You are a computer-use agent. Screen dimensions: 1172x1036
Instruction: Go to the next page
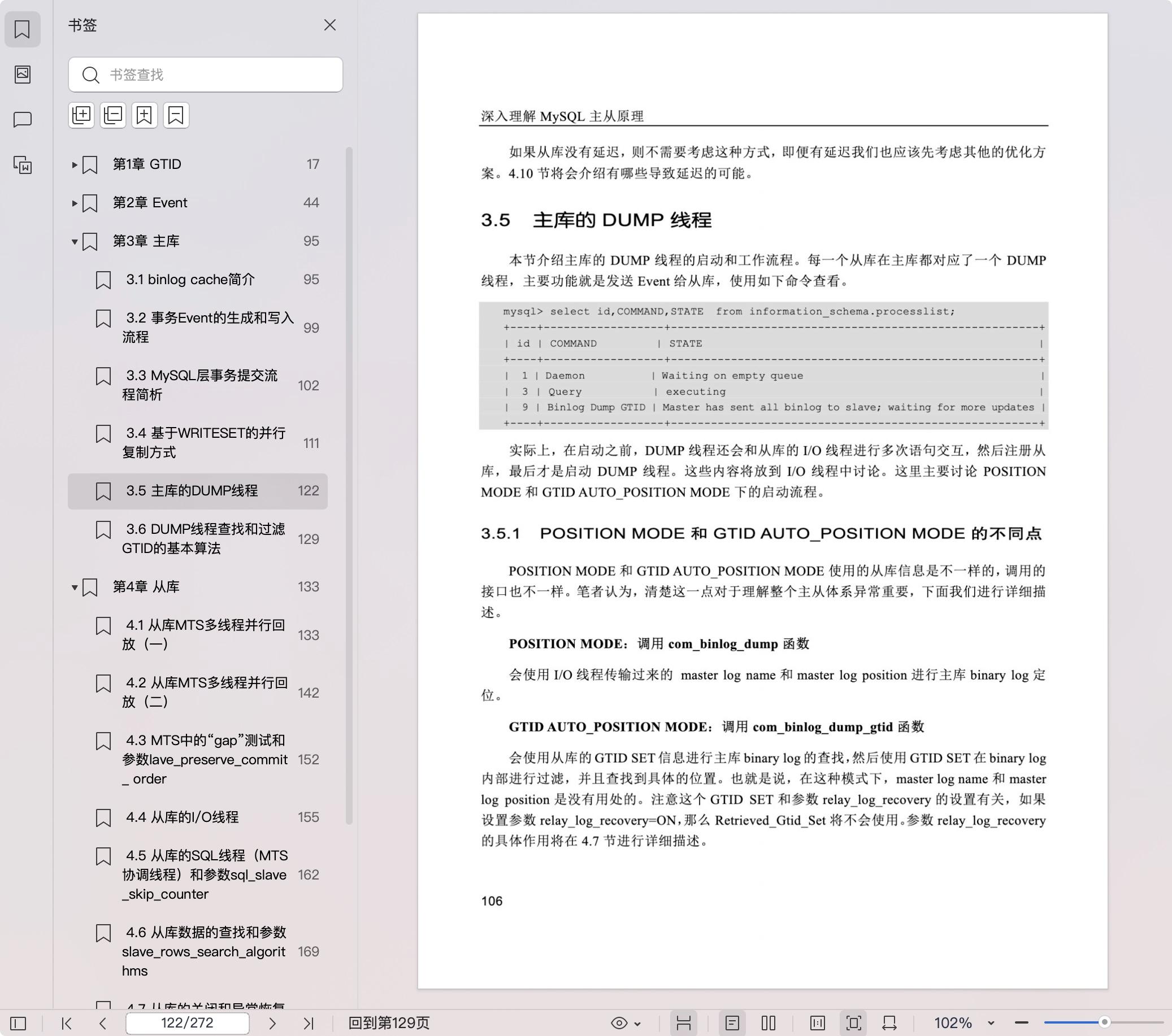272,1023
